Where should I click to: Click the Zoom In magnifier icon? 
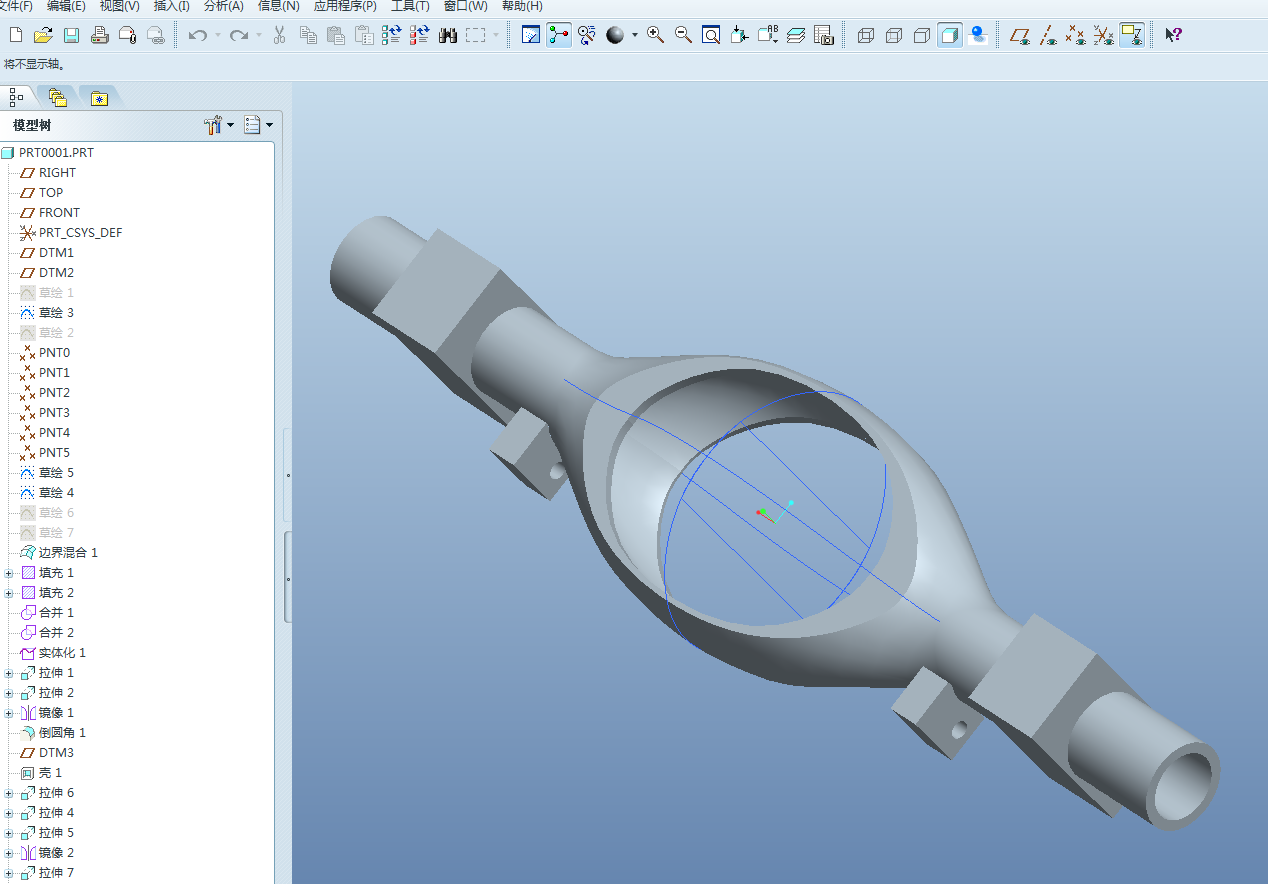[656, 36]
